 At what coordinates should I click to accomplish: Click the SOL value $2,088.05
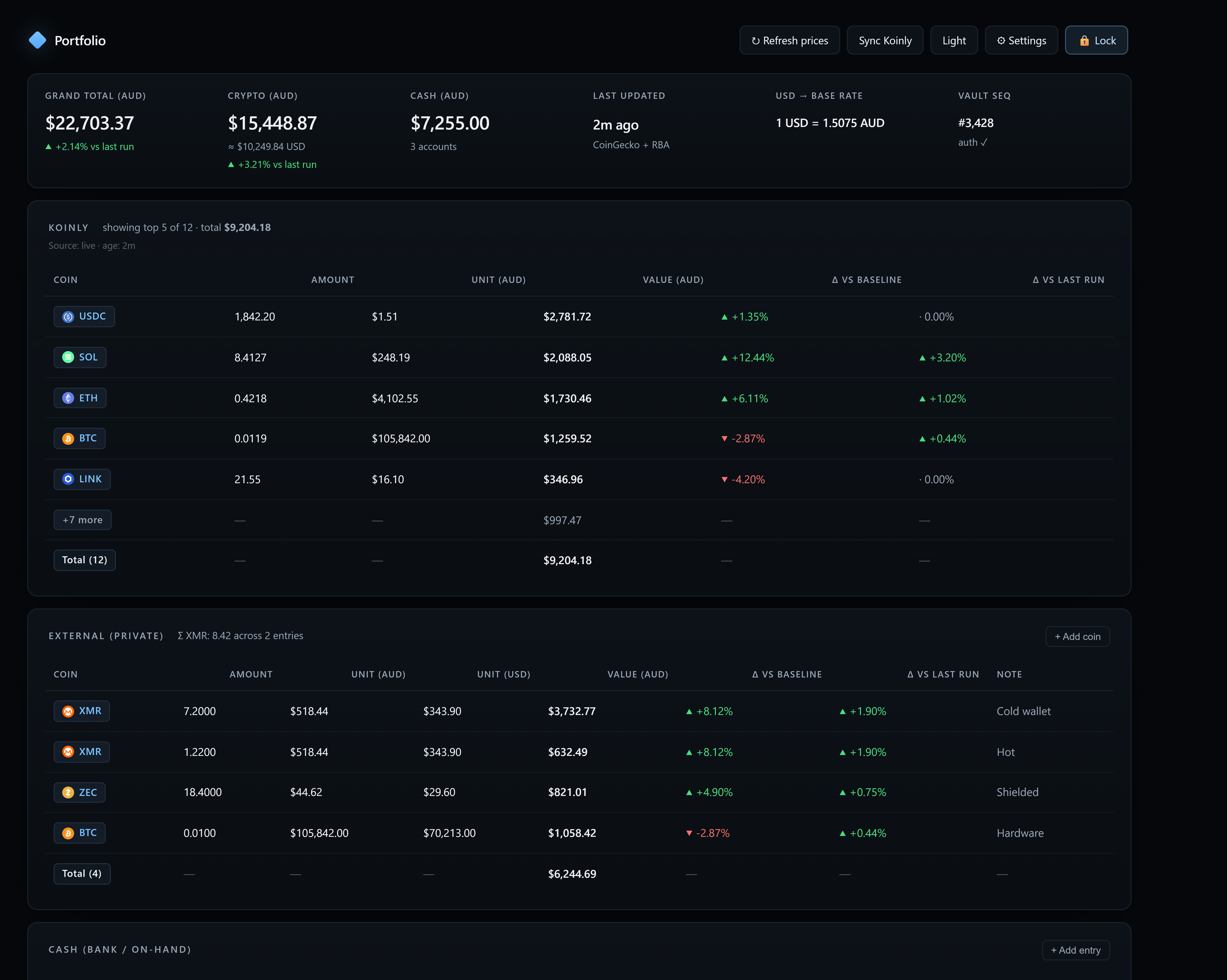[x=567, y=357]
